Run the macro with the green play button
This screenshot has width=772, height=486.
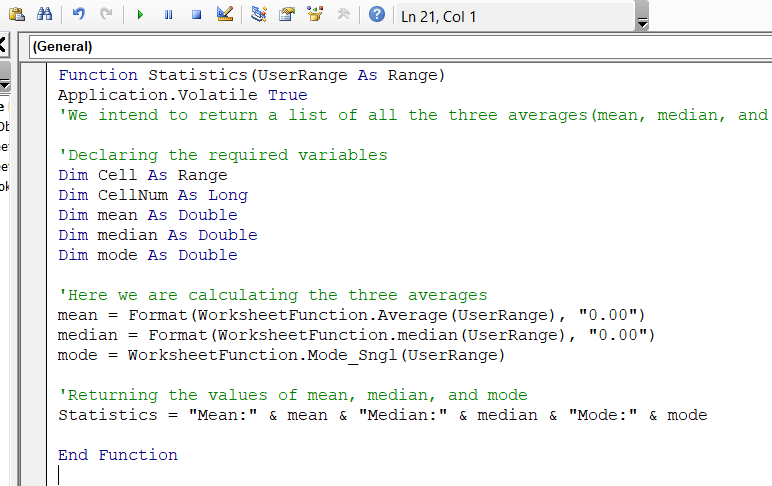pos(140,15)
